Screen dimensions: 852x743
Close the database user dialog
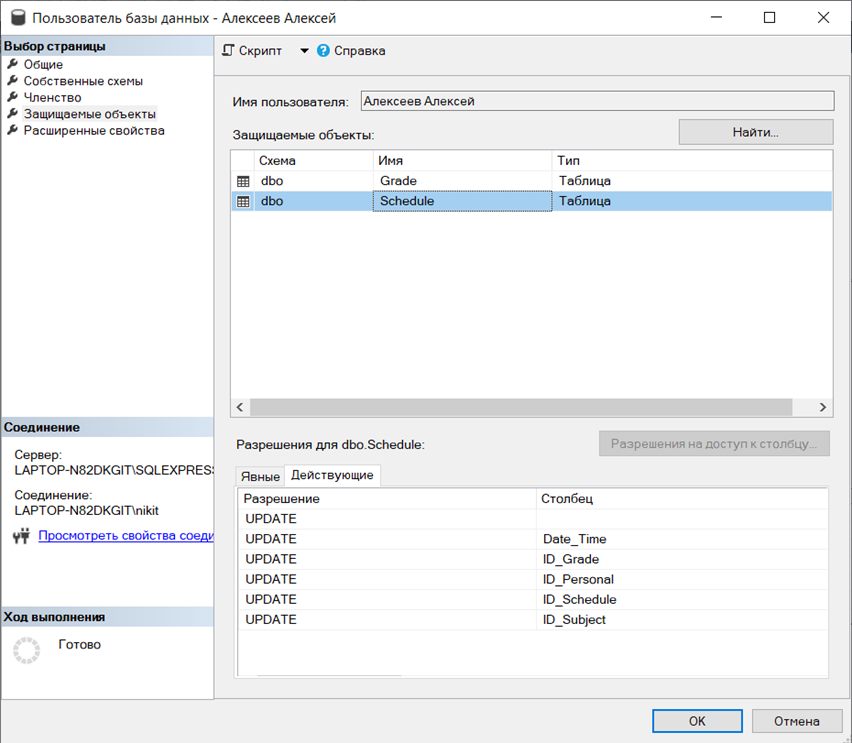[x=823, y=17]
